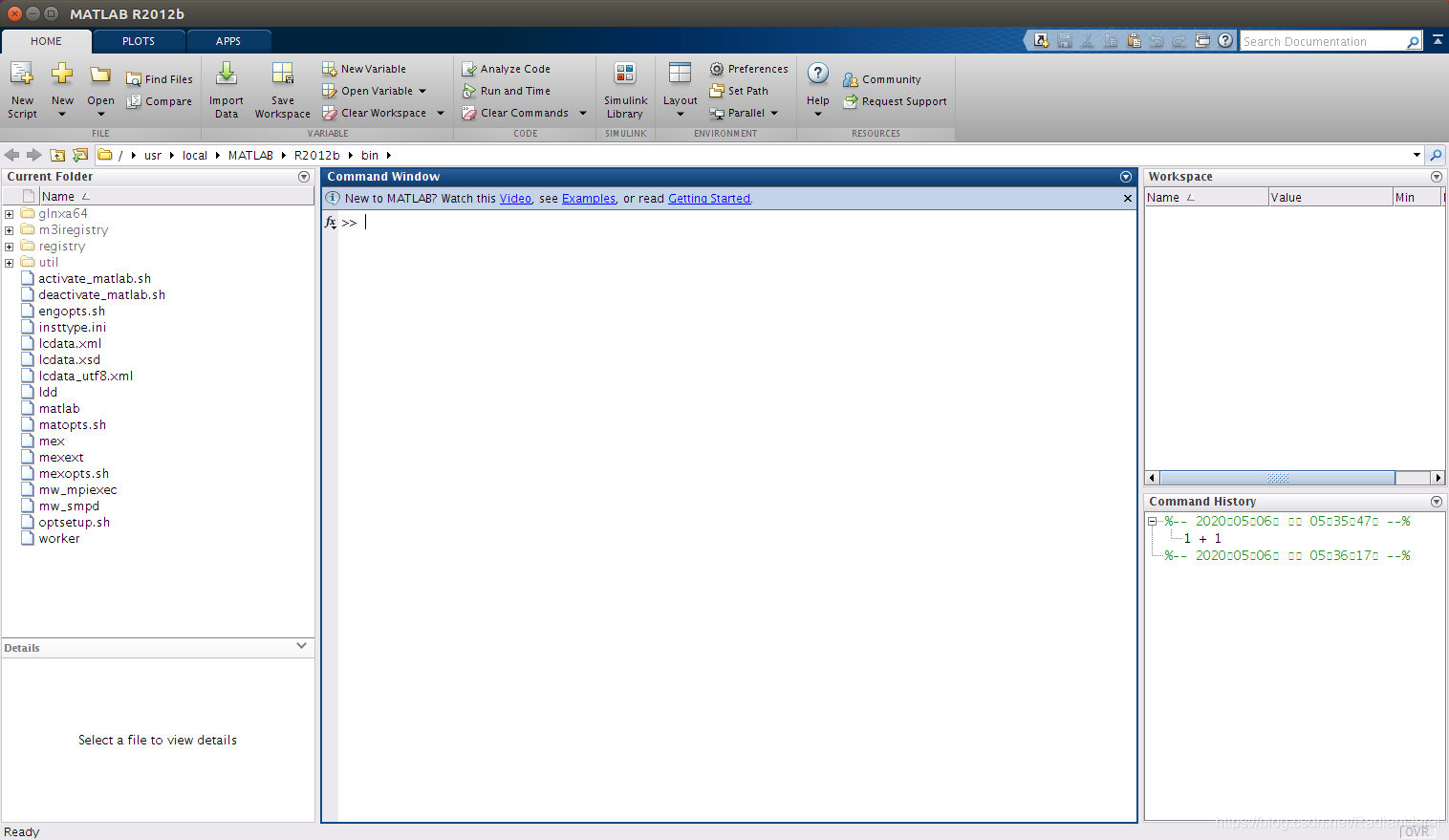This screenshot has width=1449, height=840.
Task: Open the Command History actions menu
Action: 1437,502
